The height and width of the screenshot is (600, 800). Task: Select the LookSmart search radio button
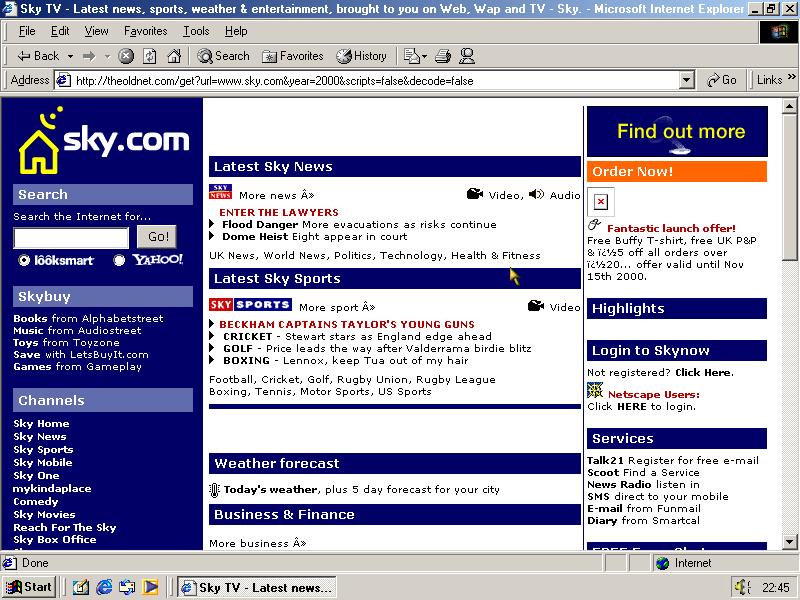click(24, 260)
